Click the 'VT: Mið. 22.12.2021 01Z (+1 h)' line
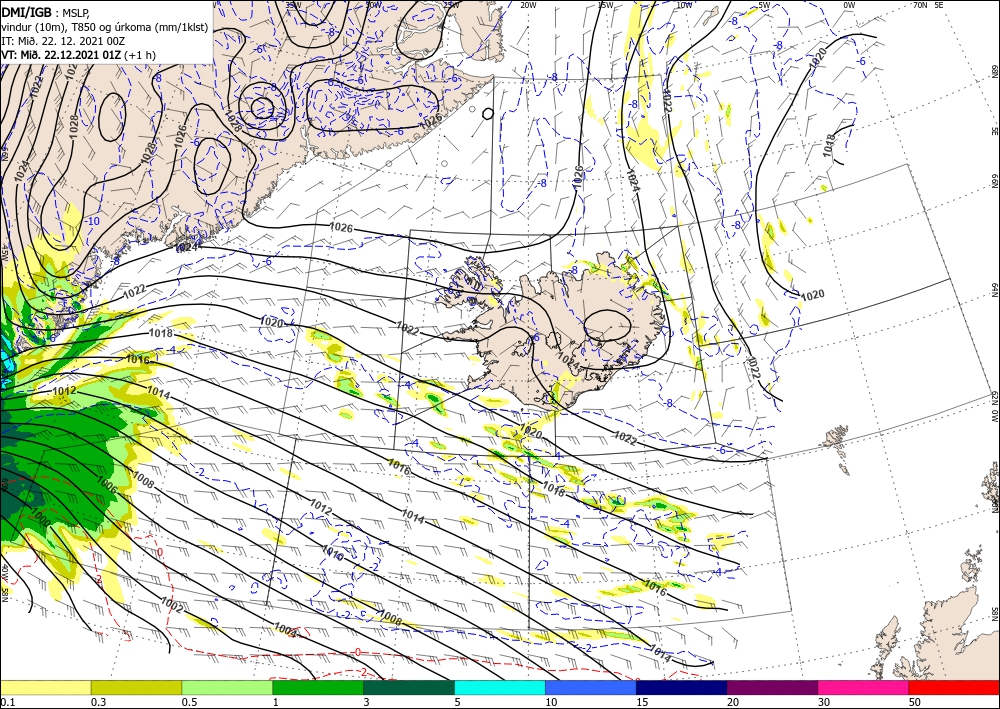 pos(78,55)
